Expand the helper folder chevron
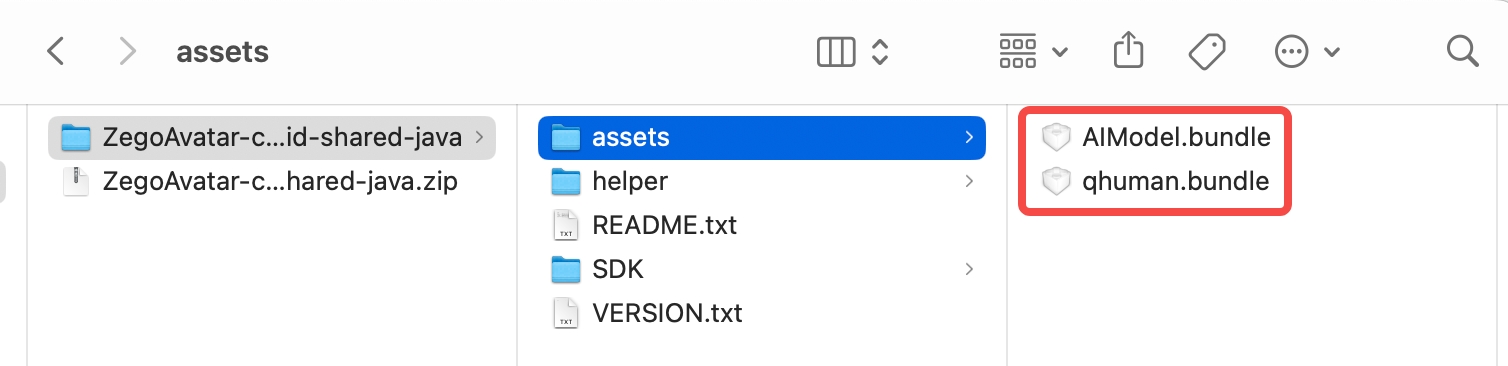Screen dimensions: 1508x366 click(969, 181)
